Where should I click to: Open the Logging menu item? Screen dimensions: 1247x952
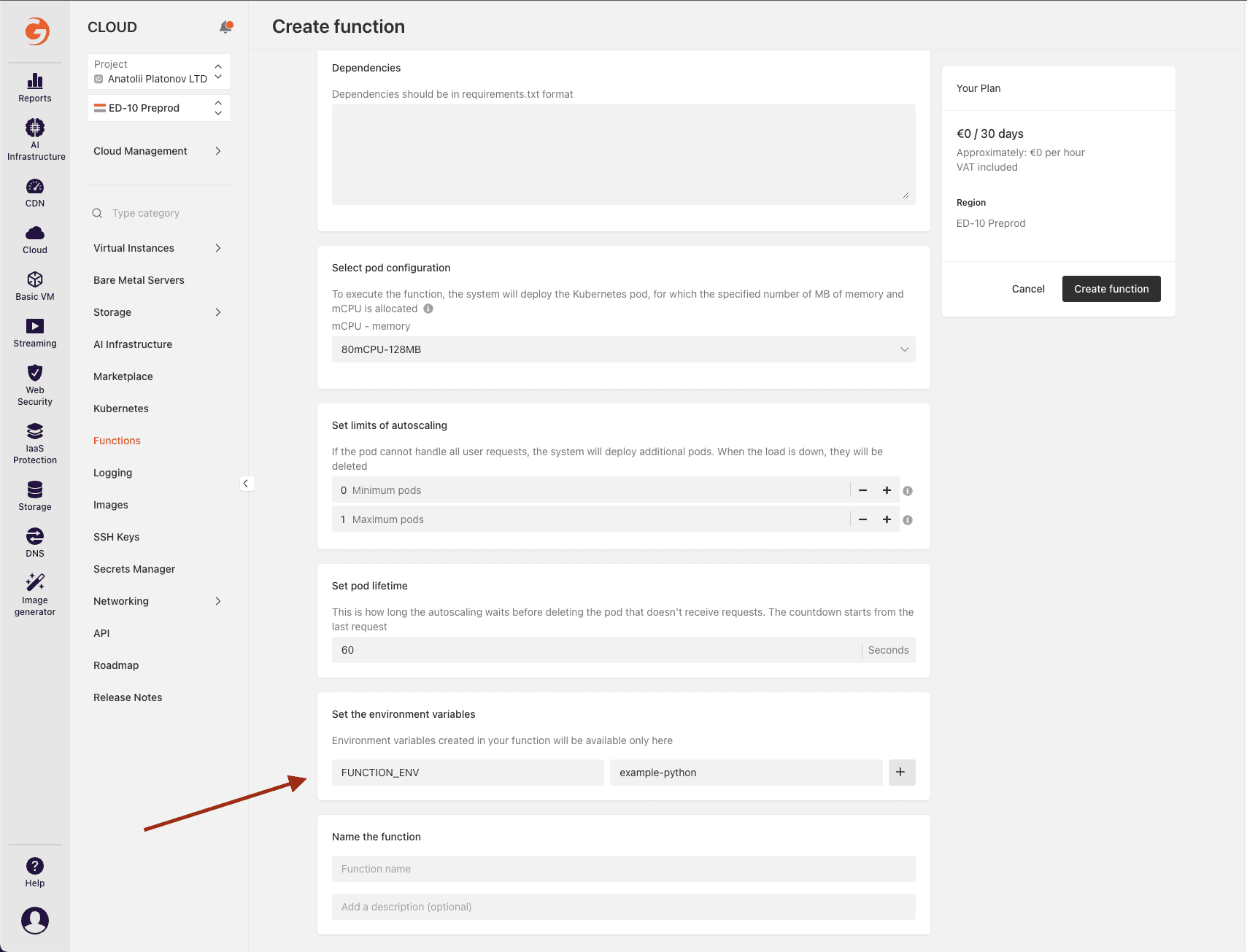[113, 473]
